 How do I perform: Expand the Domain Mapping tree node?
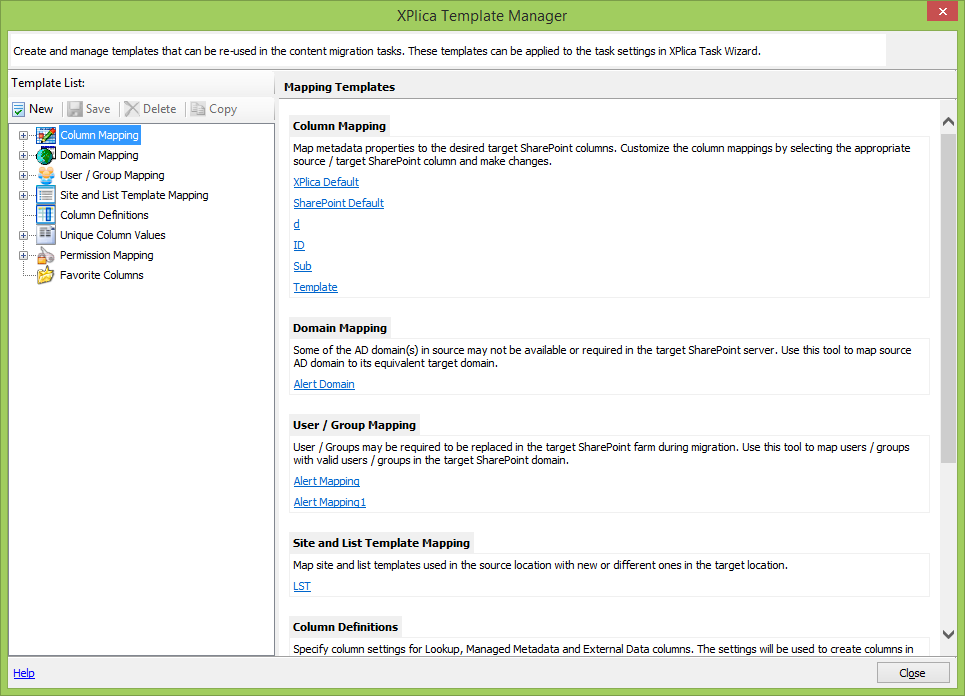point(23,156)
